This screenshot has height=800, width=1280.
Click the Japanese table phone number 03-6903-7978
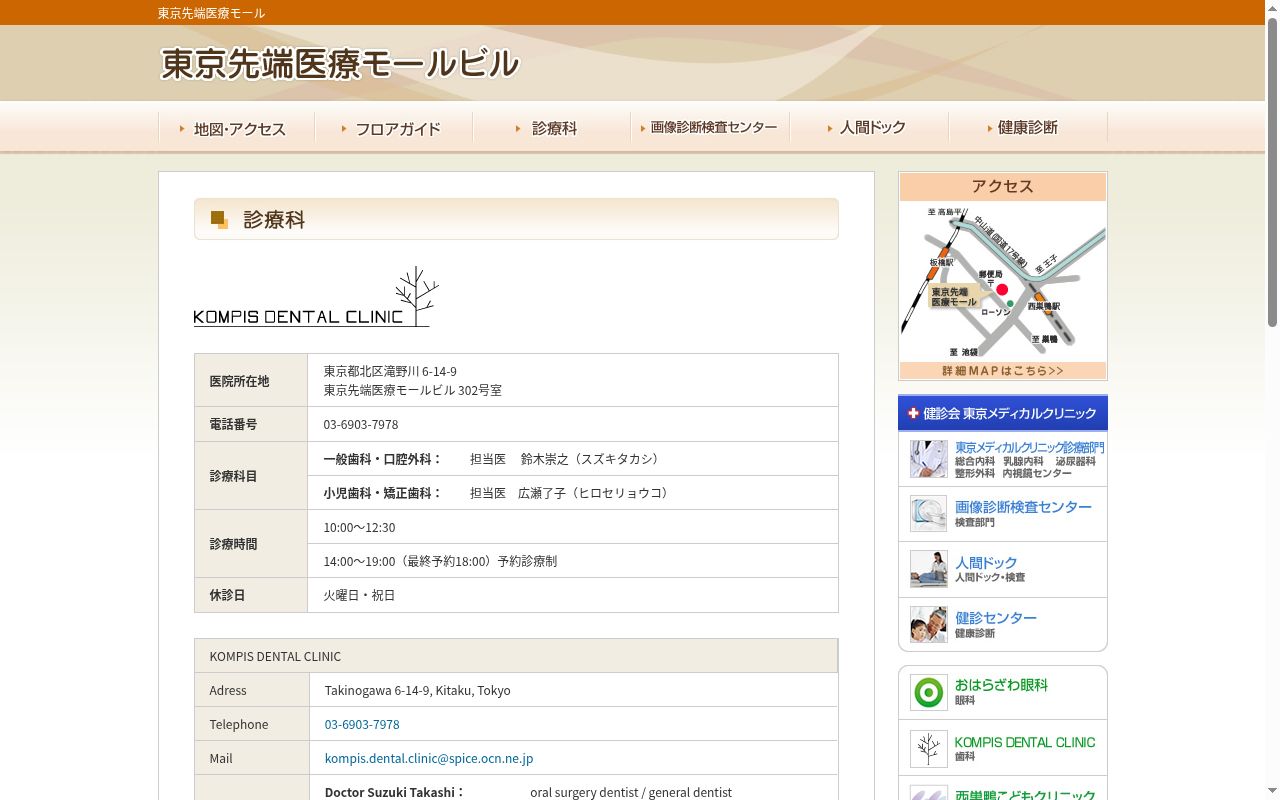coord(361,424)
